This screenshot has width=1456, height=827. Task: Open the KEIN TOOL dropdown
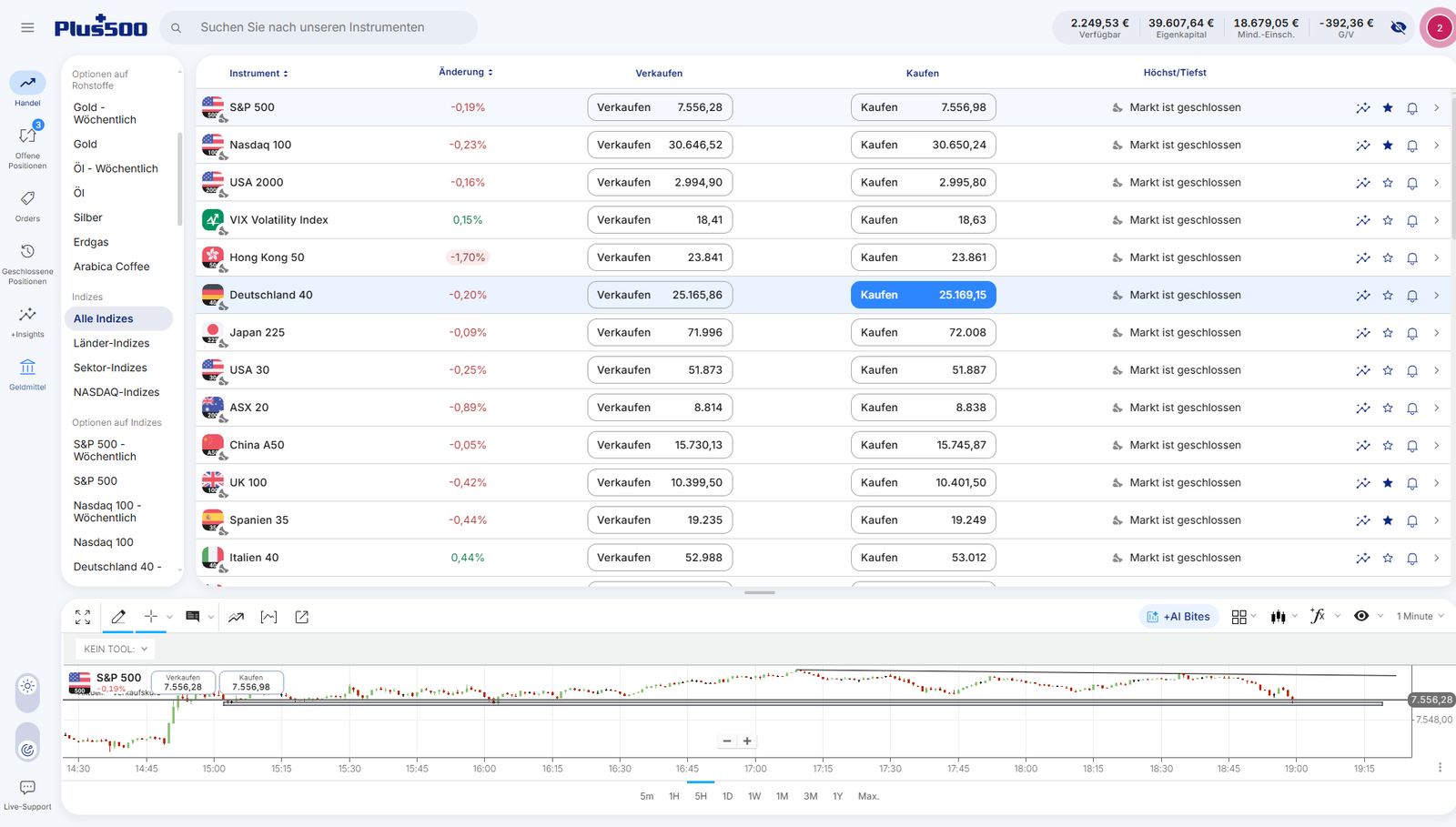(x=115, y=649)
